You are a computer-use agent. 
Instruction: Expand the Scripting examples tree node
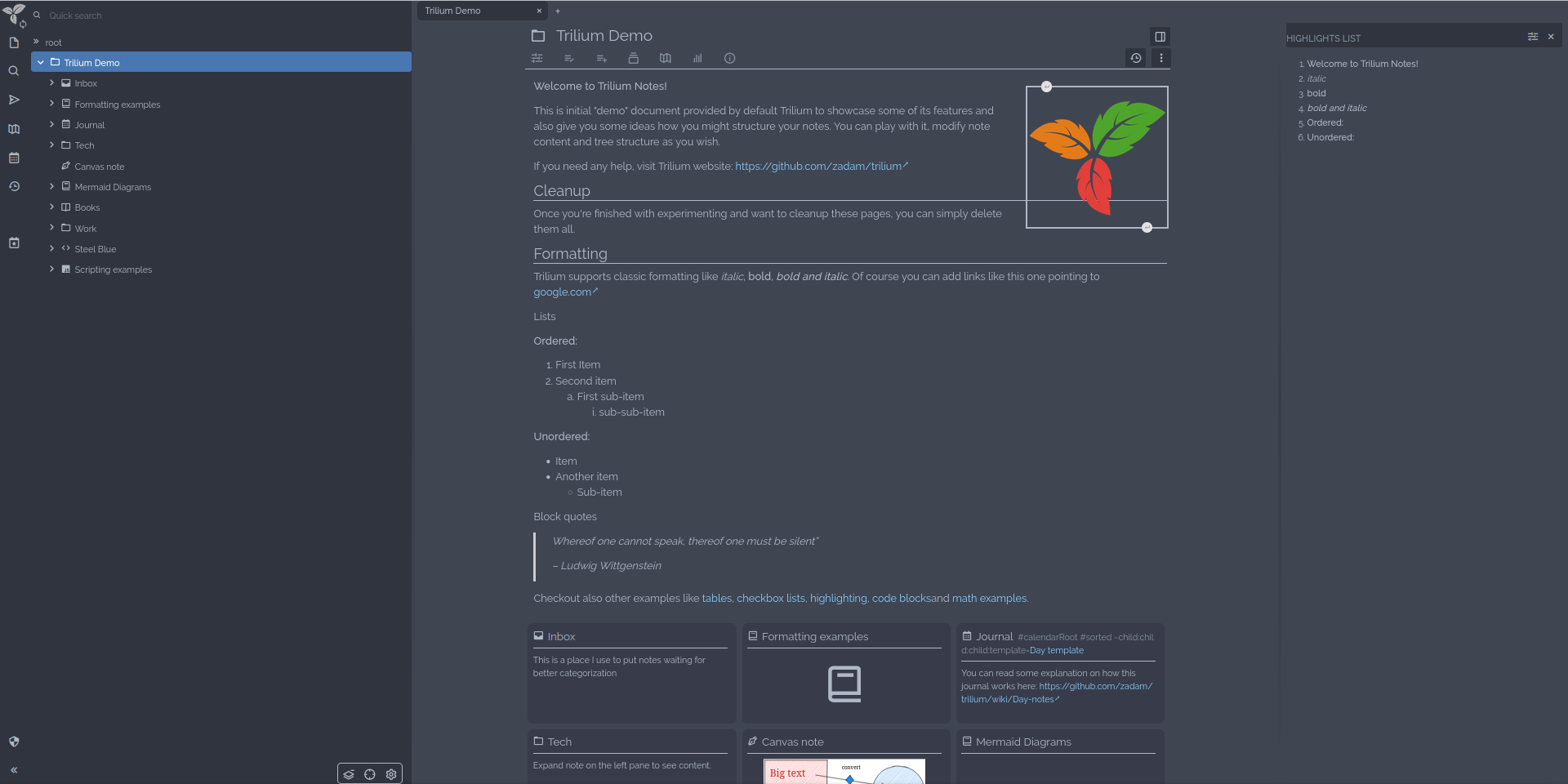point(51,269)
